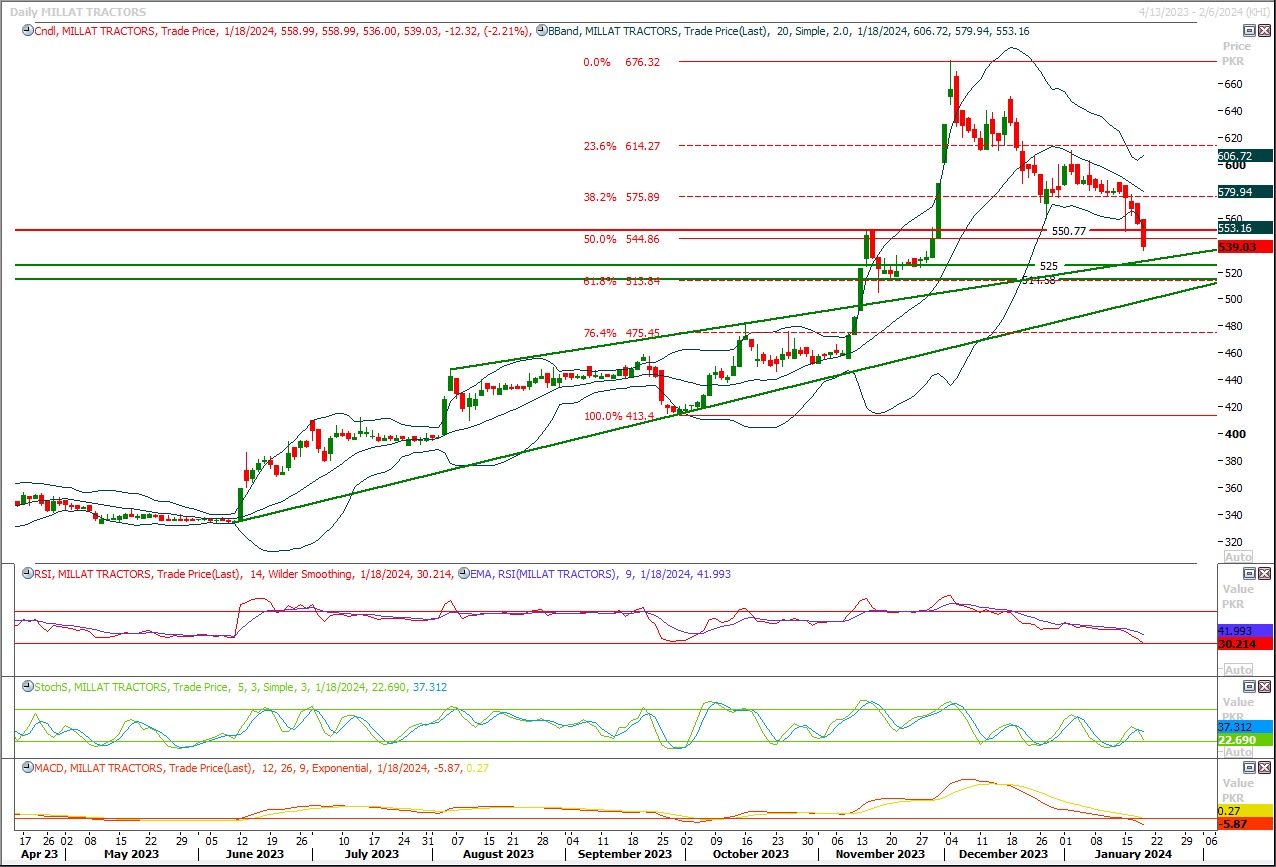The image size is (1276, 867).
Task: Select the RSI Wilder Smoothing legend text
Action: pyautogui.click(x=243, y=574)
